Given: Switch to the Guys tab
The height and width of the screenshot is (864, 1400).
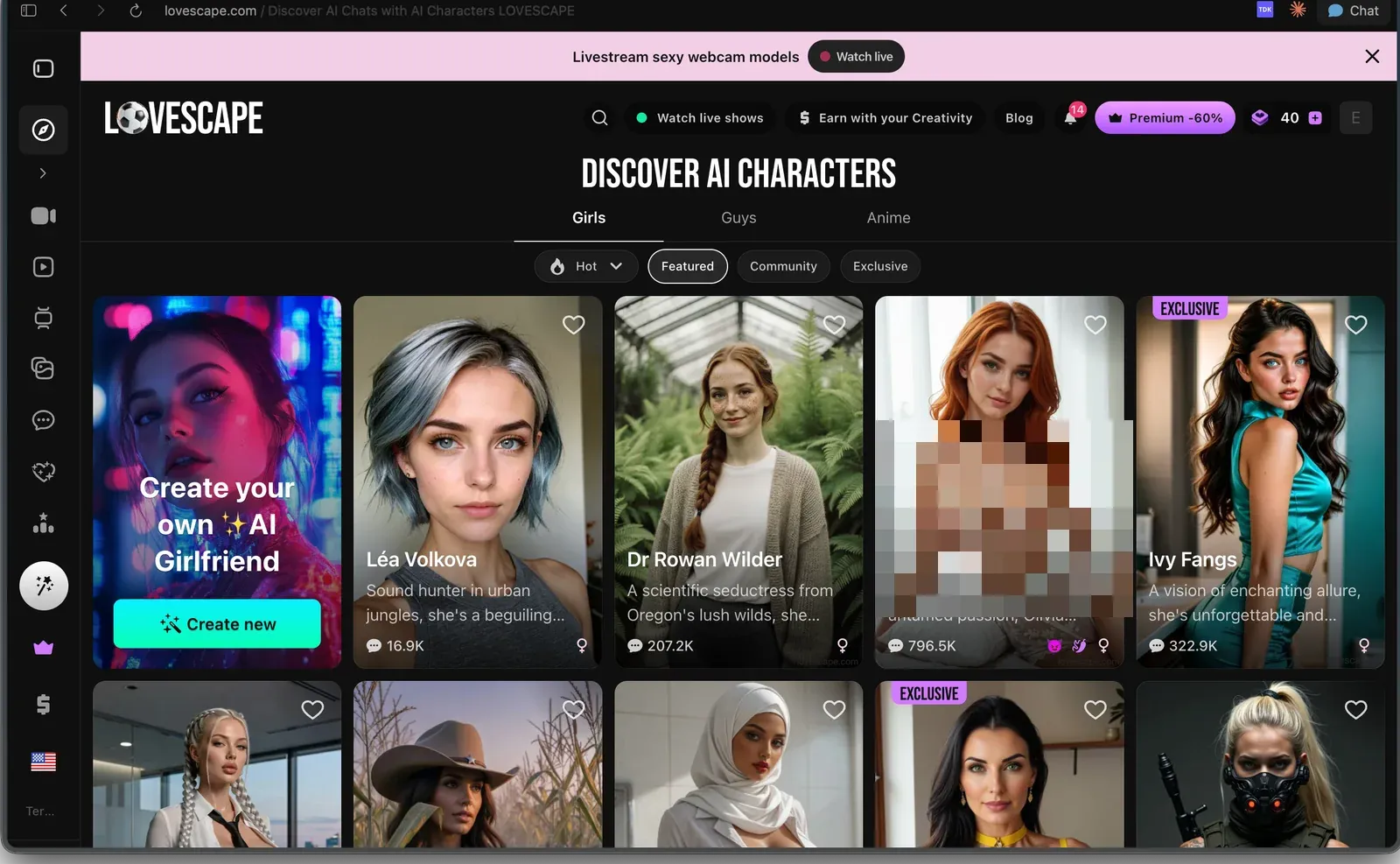Looking at the screenshot, I should pos(738,218).
